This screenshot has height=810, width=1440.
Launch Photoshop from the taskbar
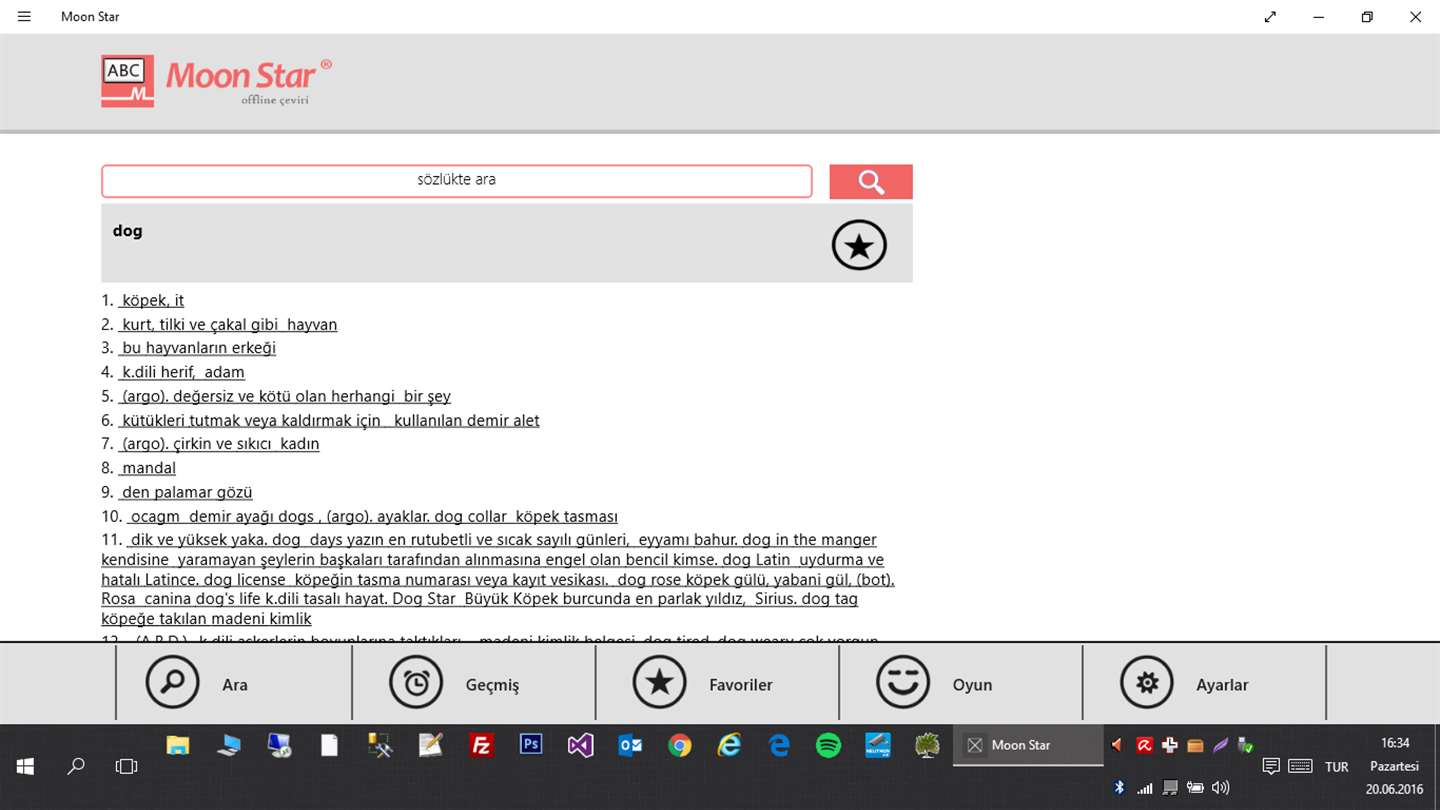click(x=531, y=745)
